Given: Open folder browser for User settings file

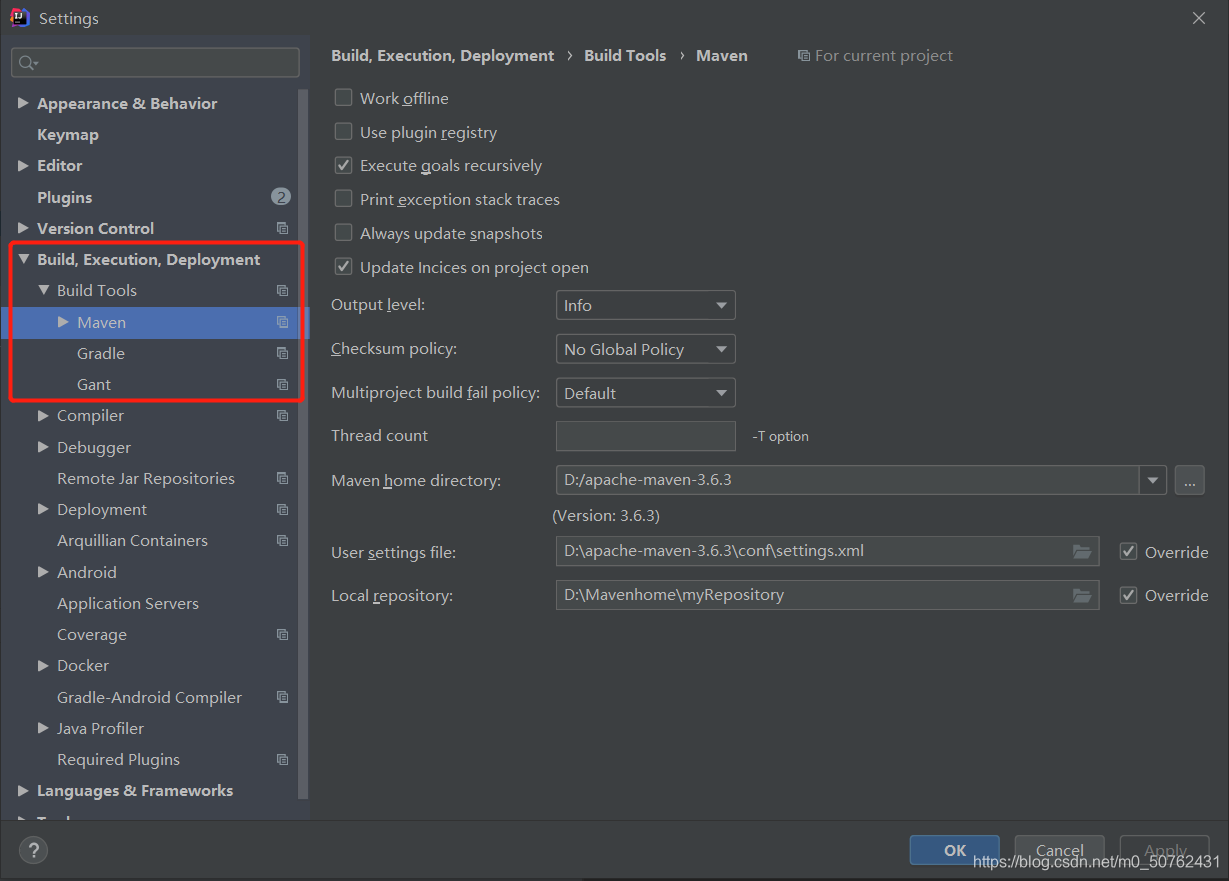Looking at the screenshot, I should (1081, 552).
